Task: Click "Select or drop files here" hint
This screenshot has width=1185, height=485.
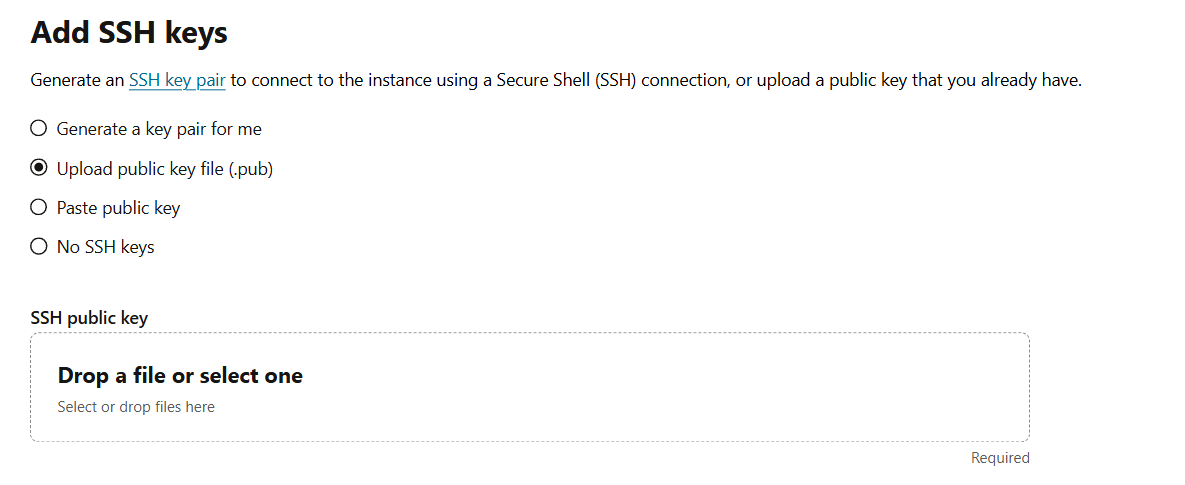Action: 136,407
